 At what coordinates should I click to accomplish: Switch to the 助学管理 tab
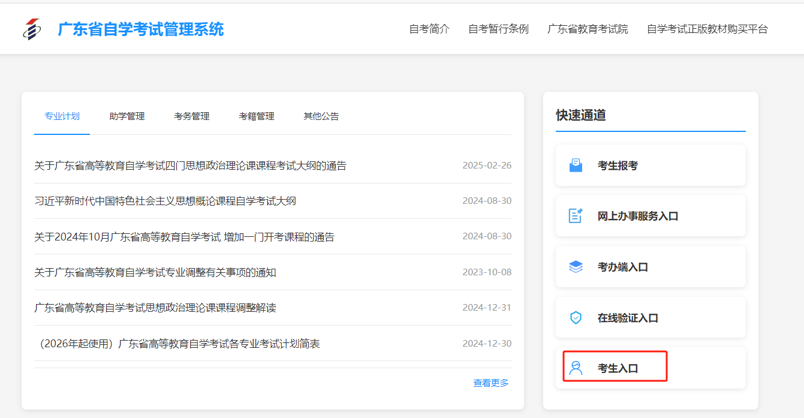(x=127, y=116)
